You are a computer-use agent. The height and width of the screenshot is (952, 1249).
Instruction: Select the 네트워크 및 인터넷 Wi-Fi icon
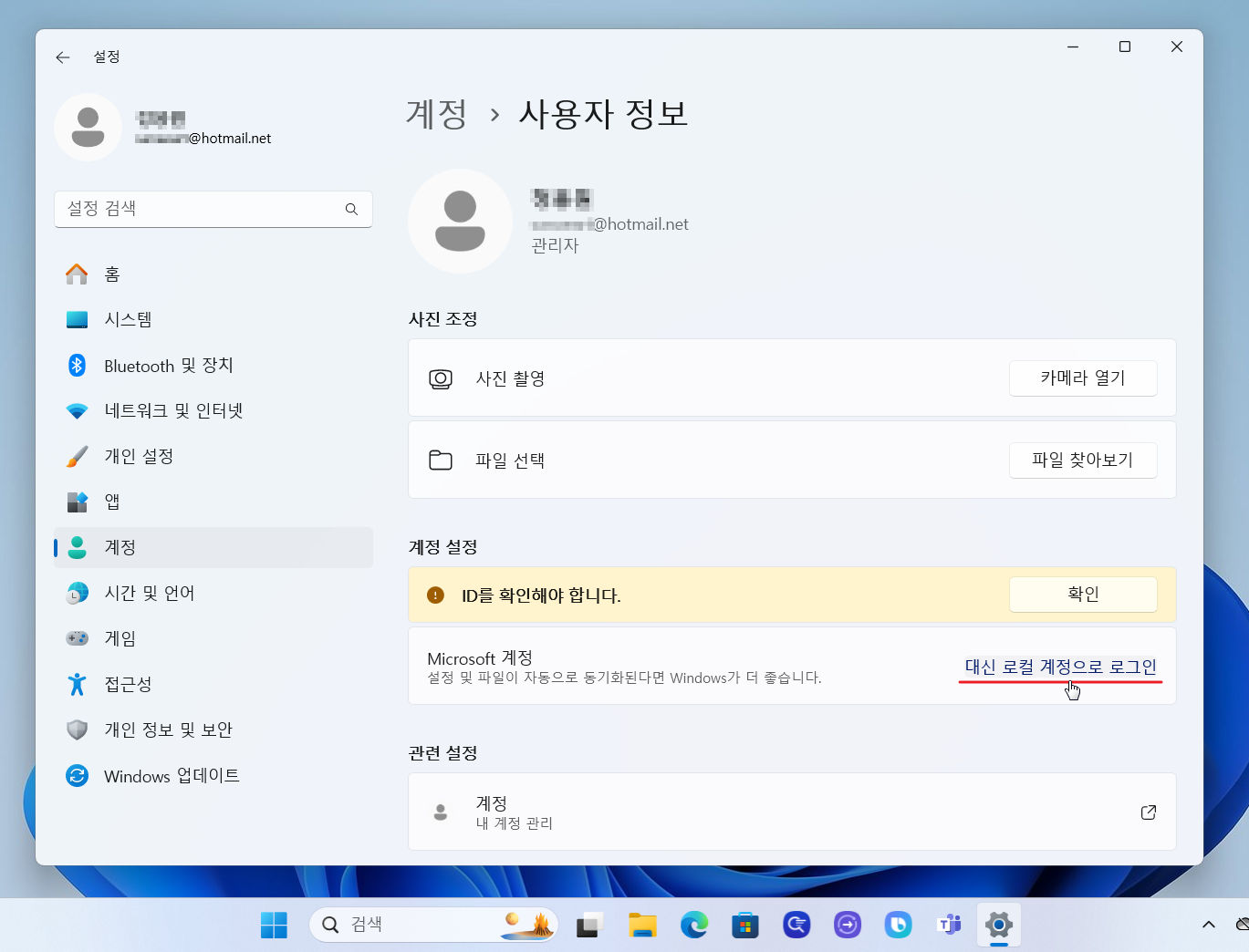[78, 410]
